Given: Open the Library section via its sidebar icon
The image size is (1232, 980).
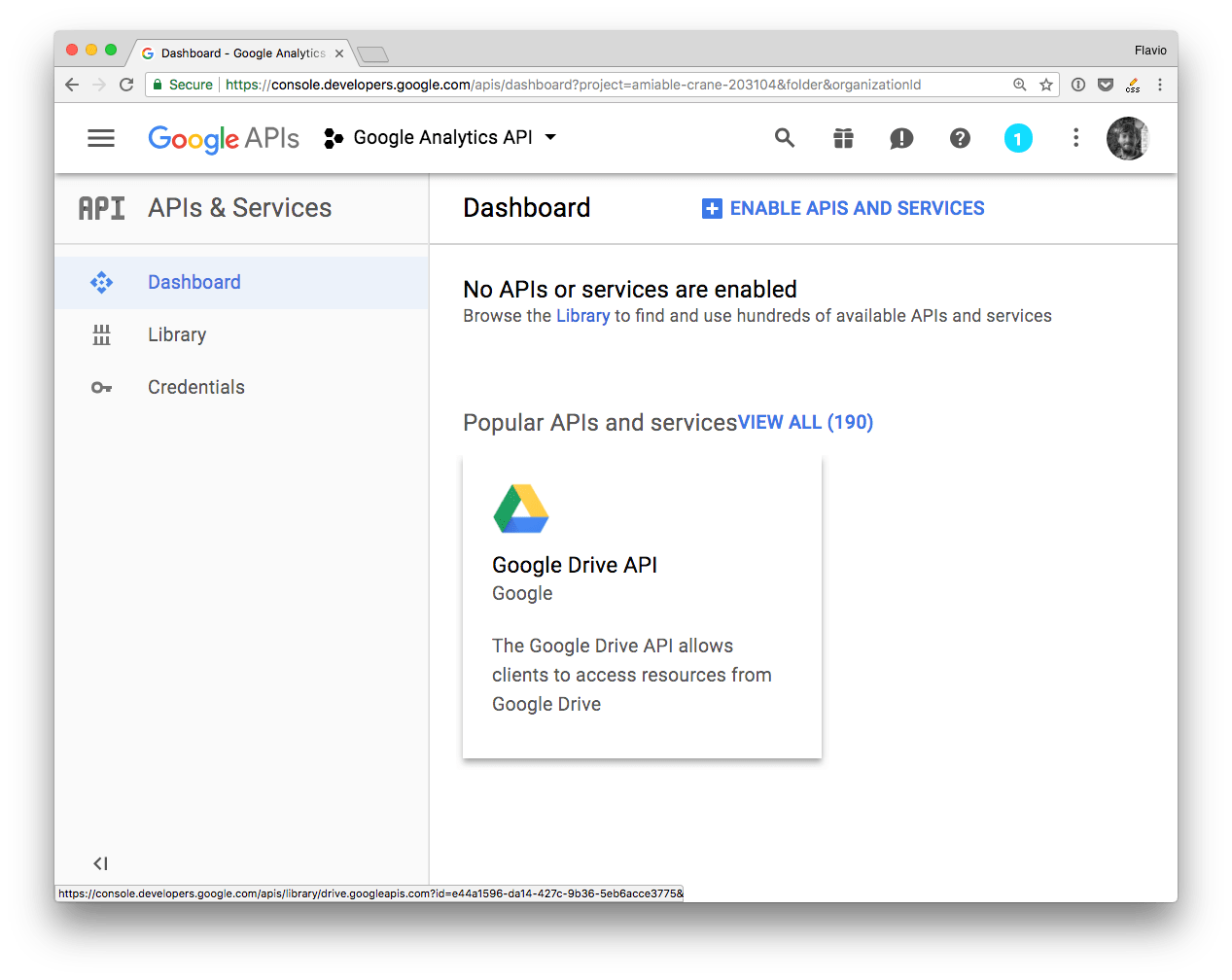Looking at the screenshot, I should tap(101, 333).
